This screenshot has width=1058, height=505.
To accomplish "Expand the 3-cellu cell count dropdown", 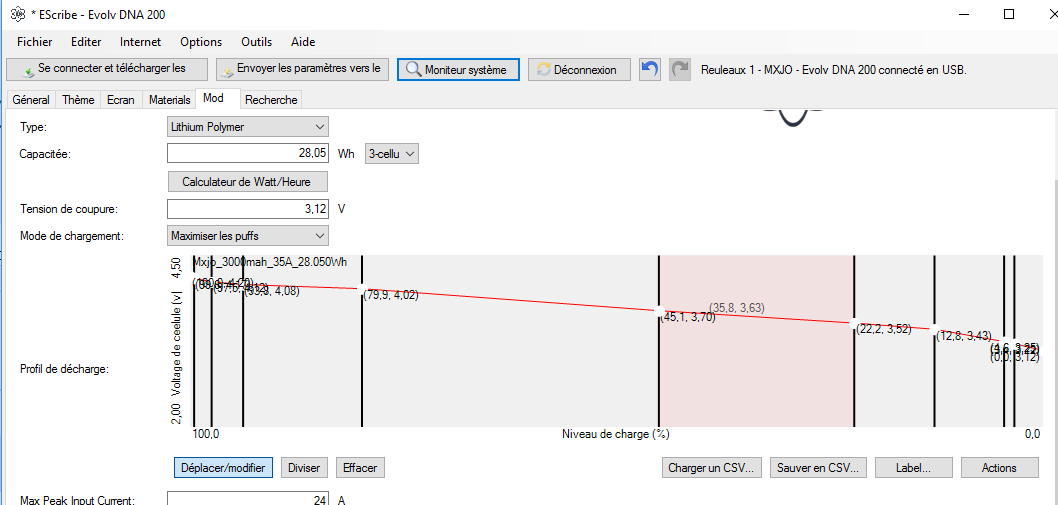I will (392, 154).
